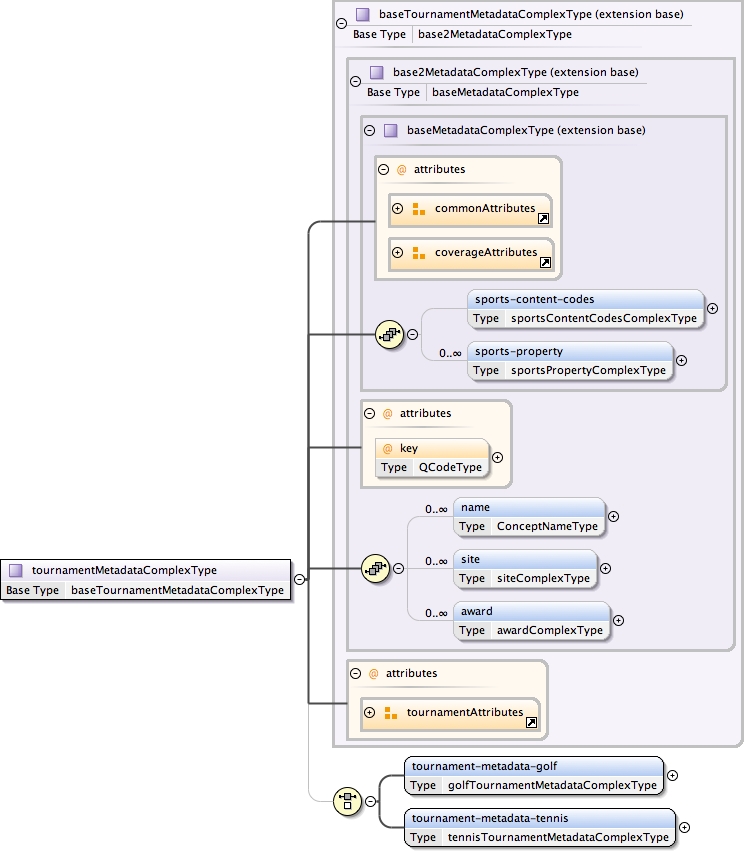Viewport: 744px width, 852px height.
Task: Expand the coverageAttributes attribute group
Action: click(397, 252)
